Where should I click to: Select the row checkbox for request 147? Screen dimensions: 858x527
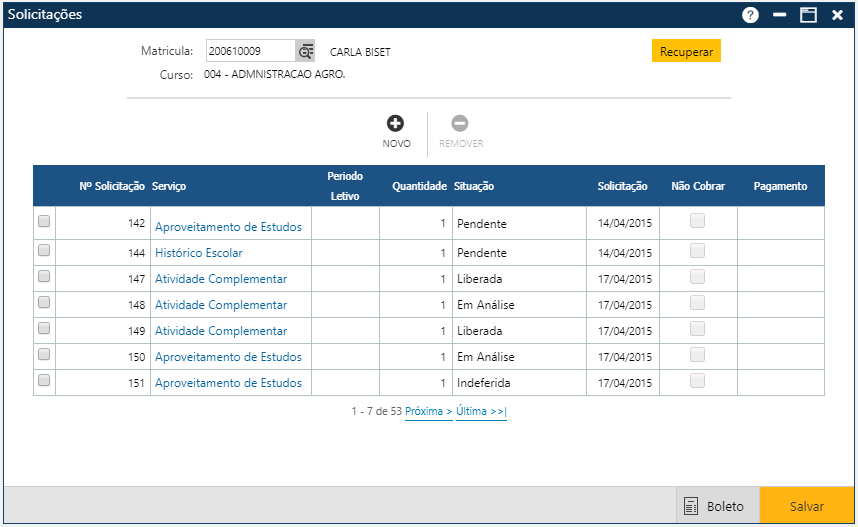click(x=44, y=276)
